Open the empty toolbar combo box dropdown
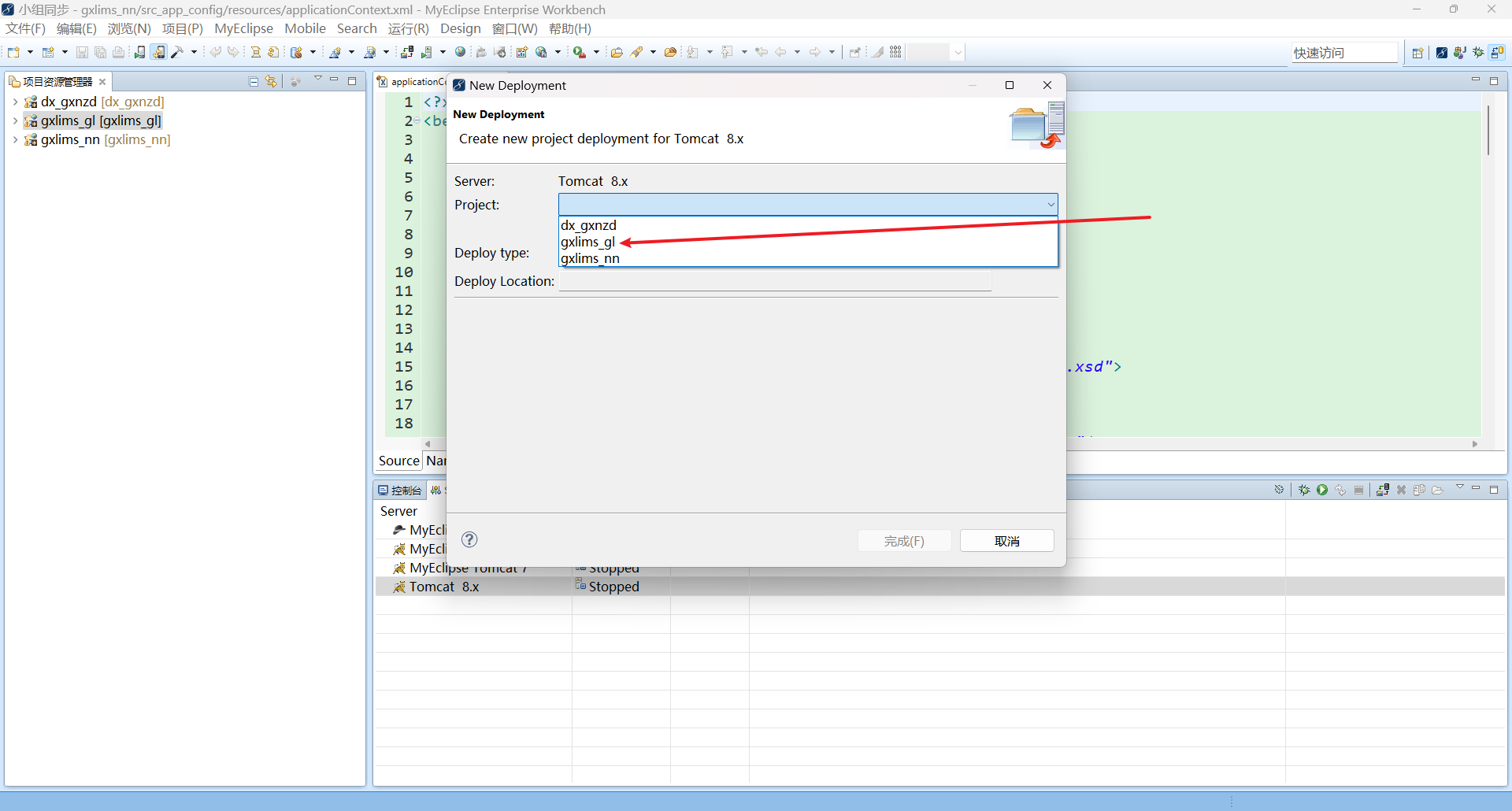The image size is (1512, 811). tap(958, 53)
